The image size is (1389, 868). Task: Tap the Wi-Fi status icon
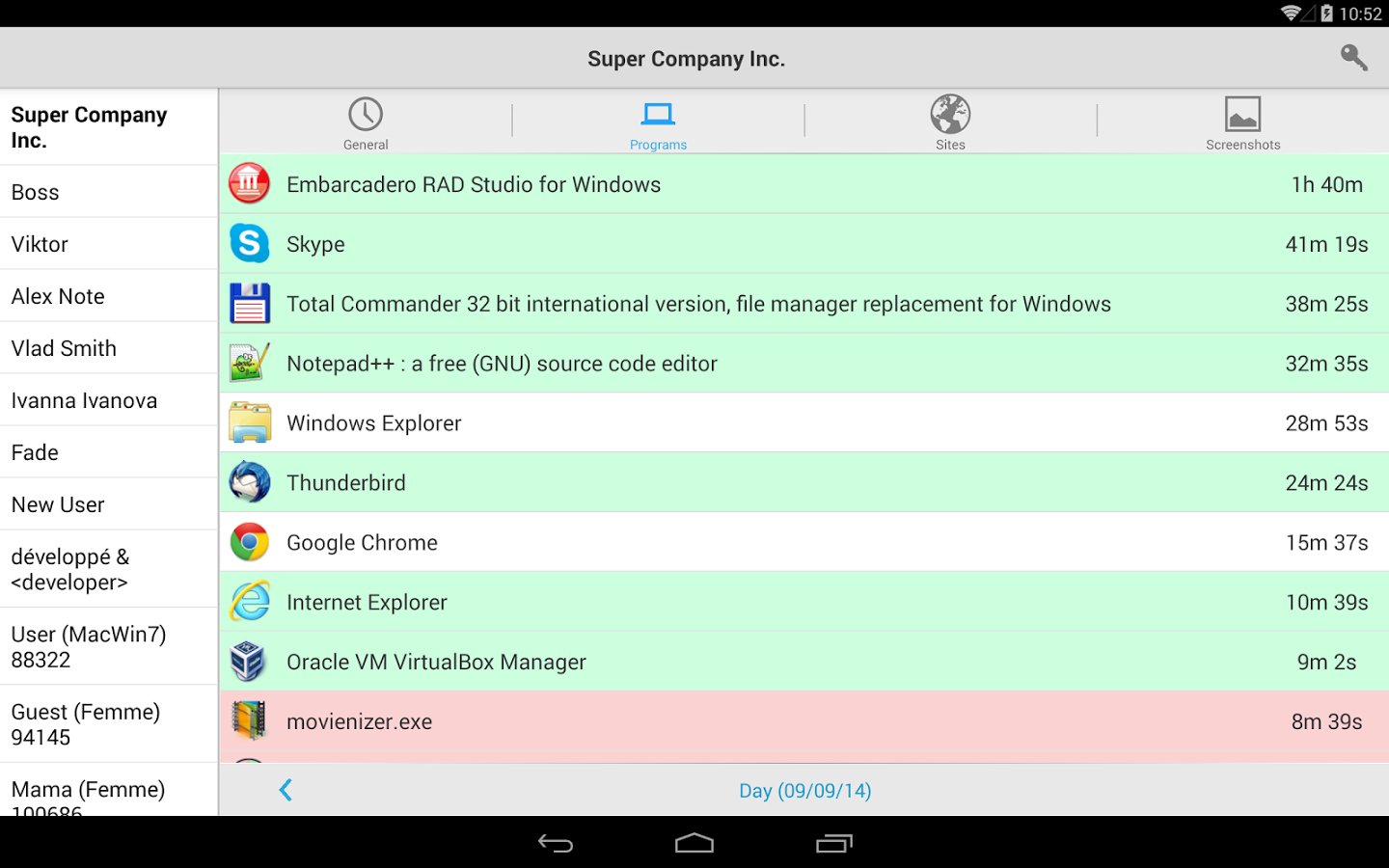pyautogui.click(x=1291, y=13)
